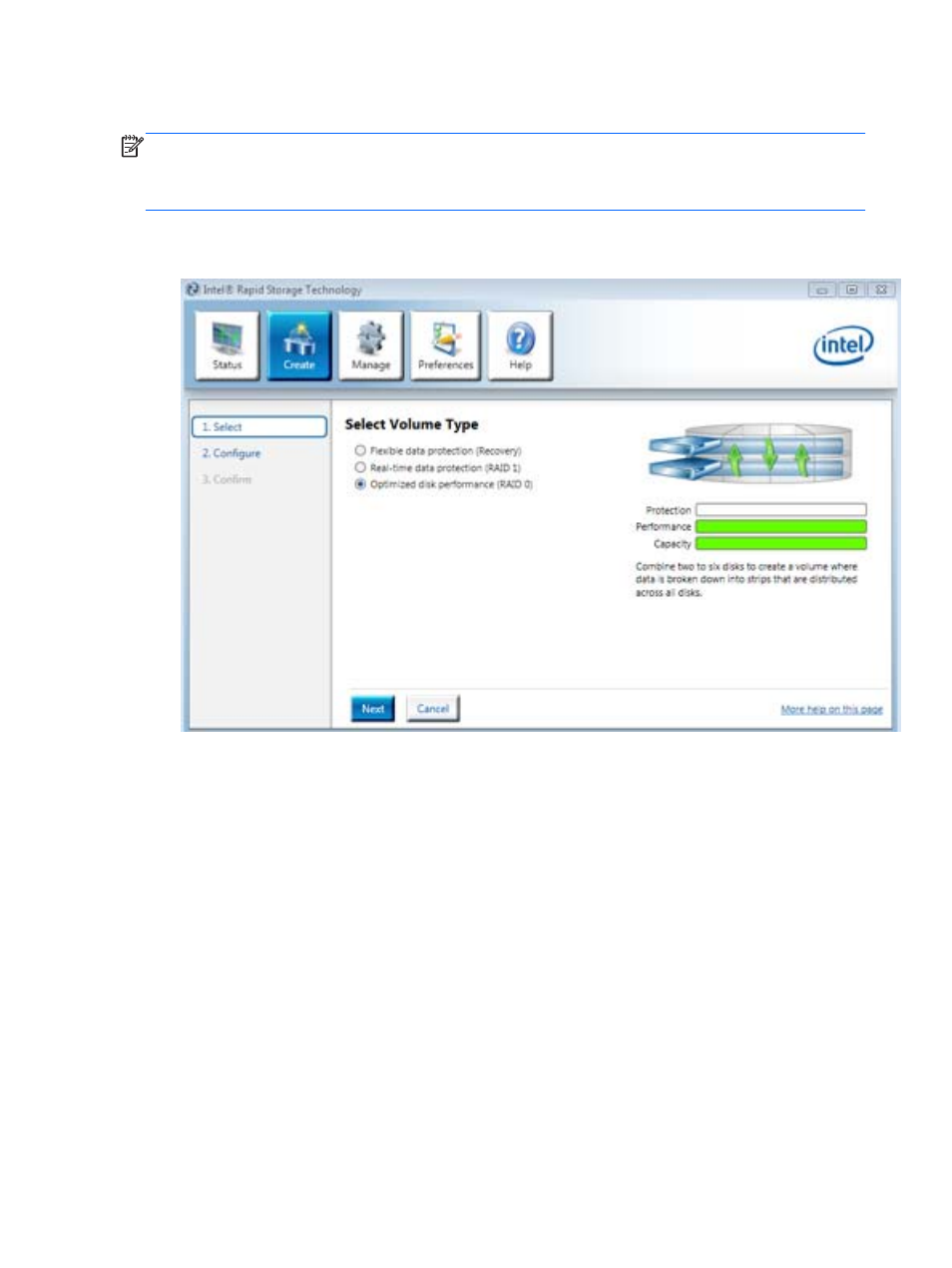This screenshot has height=1268, width=952.
Task: Click the Capacity level bar
Action: [781, 543]
